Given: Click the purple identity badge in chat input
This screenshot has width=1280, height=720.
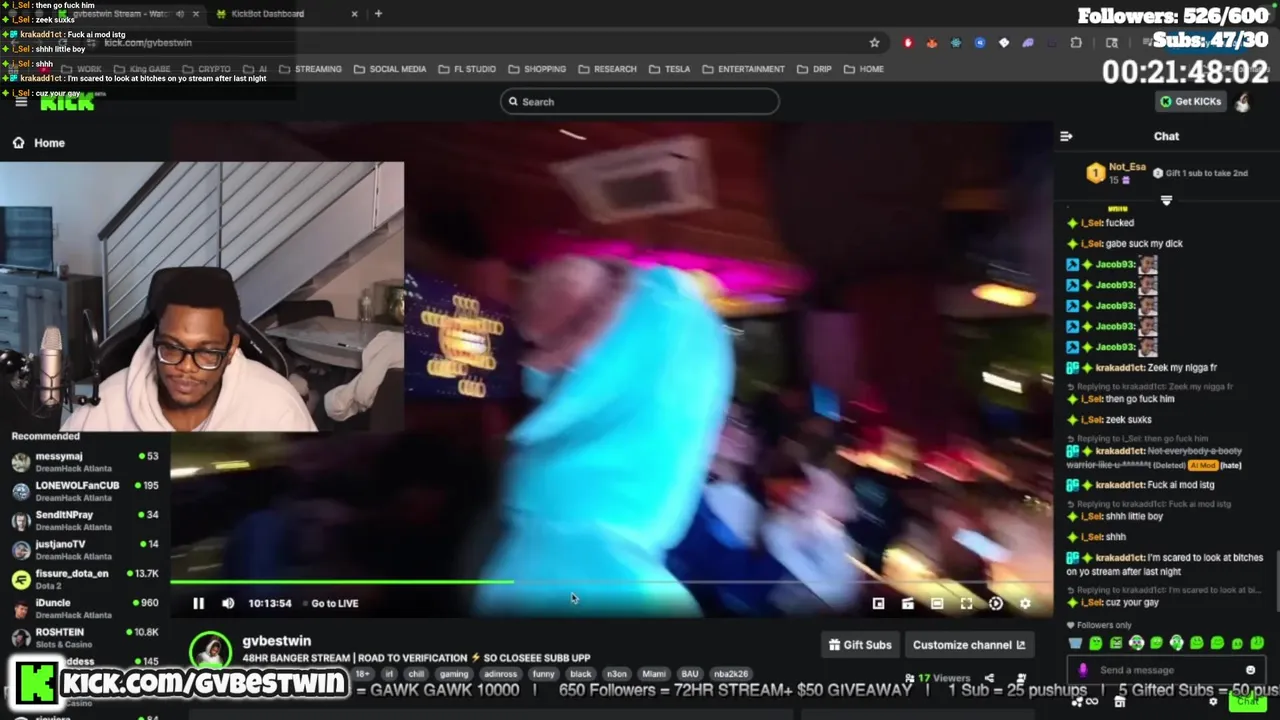Looking at the screenshot, I should click(1083, 670).
